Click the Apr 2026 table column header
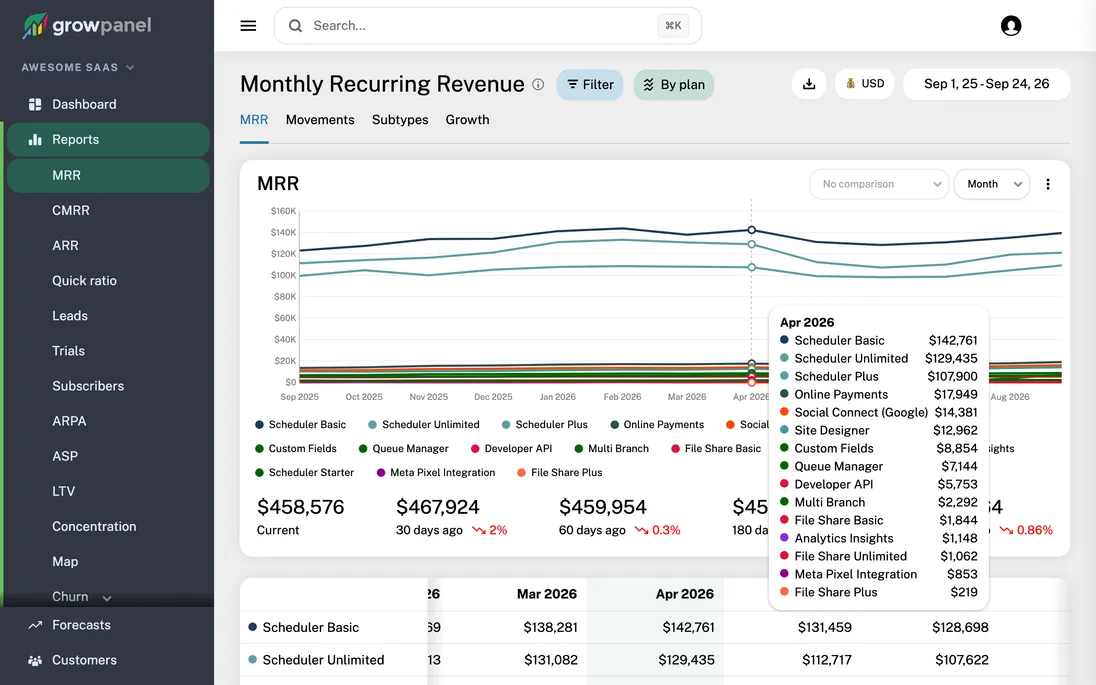The width and height of the screenshot is (1096, 685). click(684, 594)
